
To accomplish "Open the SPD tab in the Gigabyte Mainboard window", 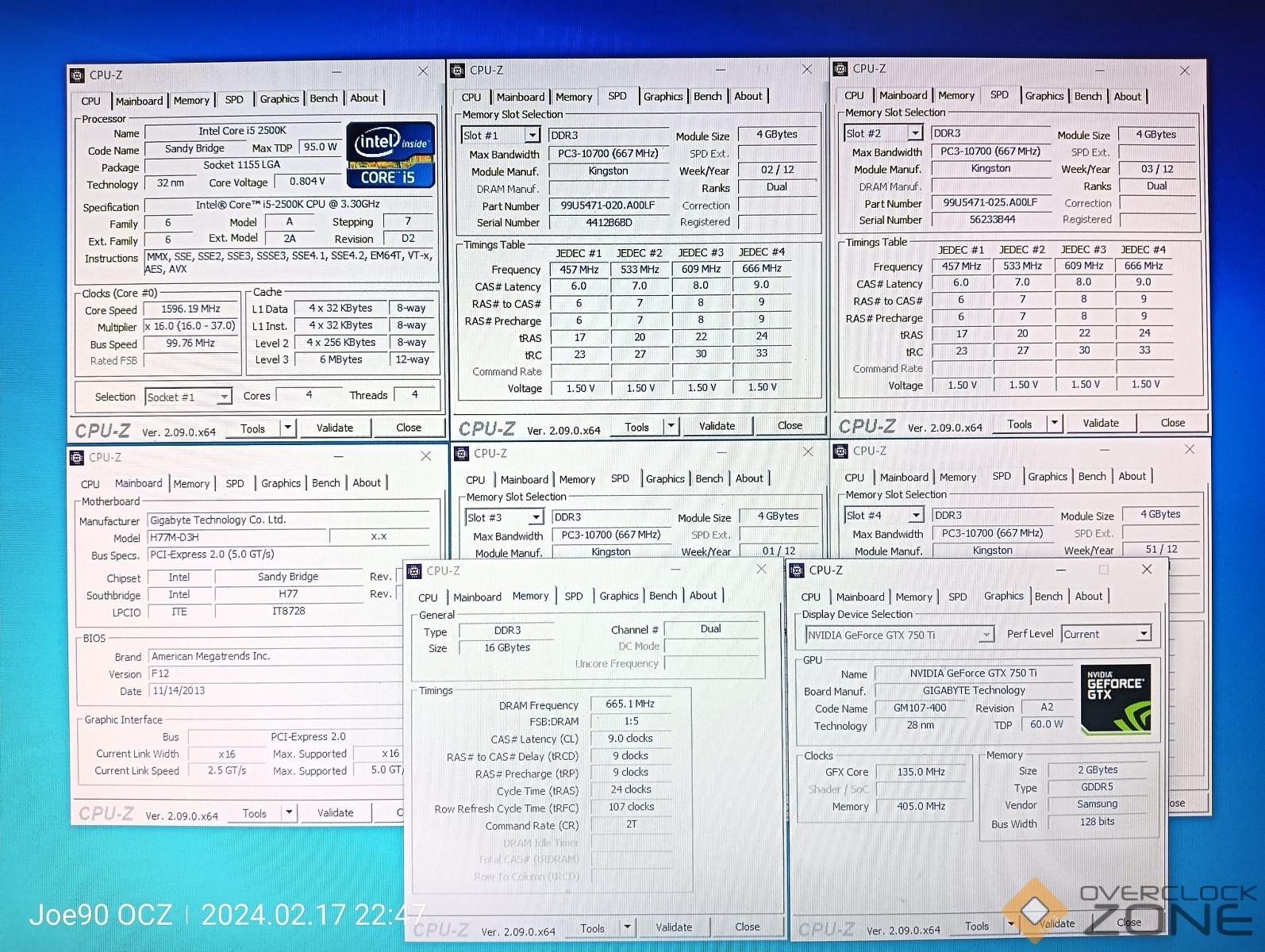I will [x=235, y=483].
